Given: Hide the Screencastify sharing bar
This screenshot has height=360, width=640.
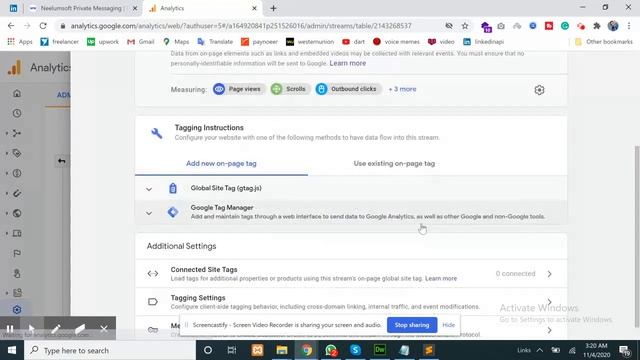Looking at the screenshot, I should point(449,325).
